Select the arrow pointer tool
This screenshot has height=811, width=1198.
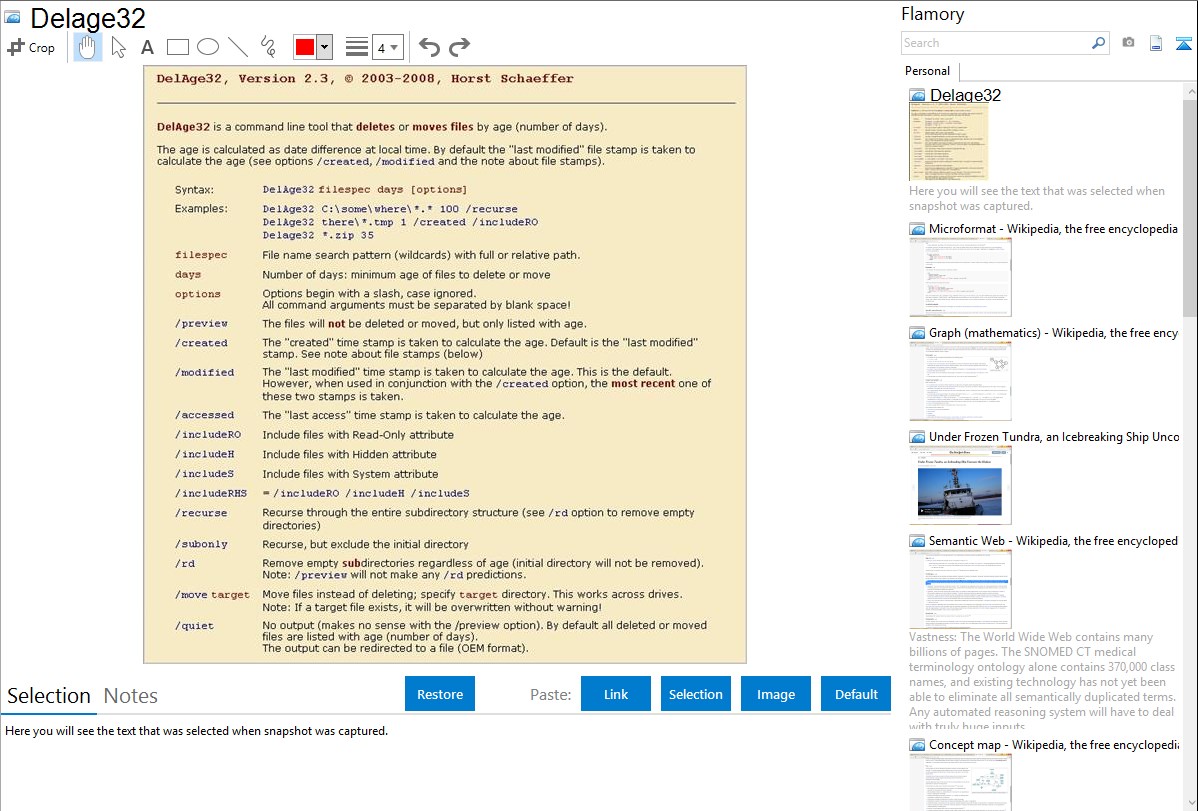coord(118,47)
